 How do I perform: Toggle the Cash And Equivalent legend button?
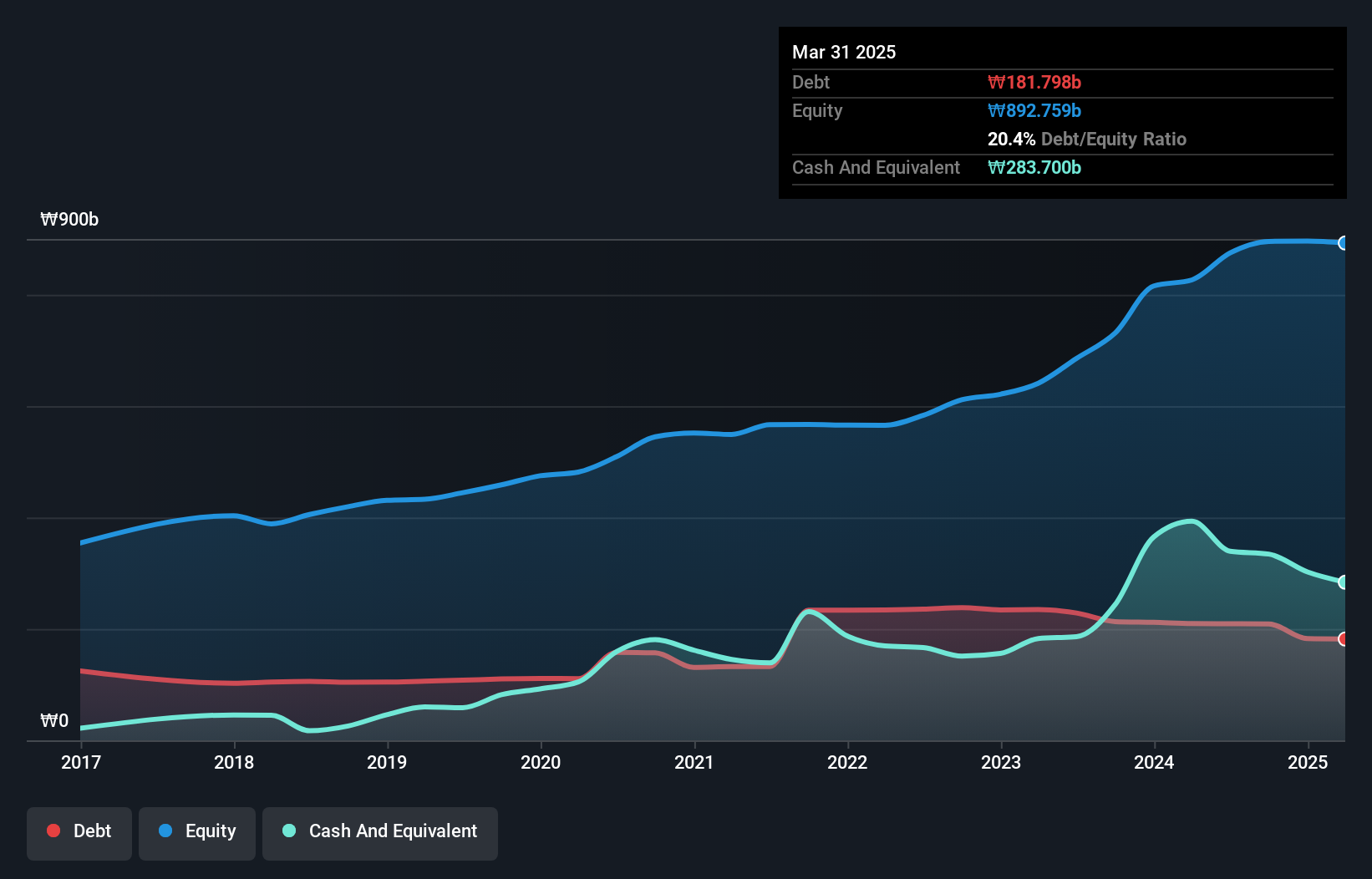(x=380, y=833)
